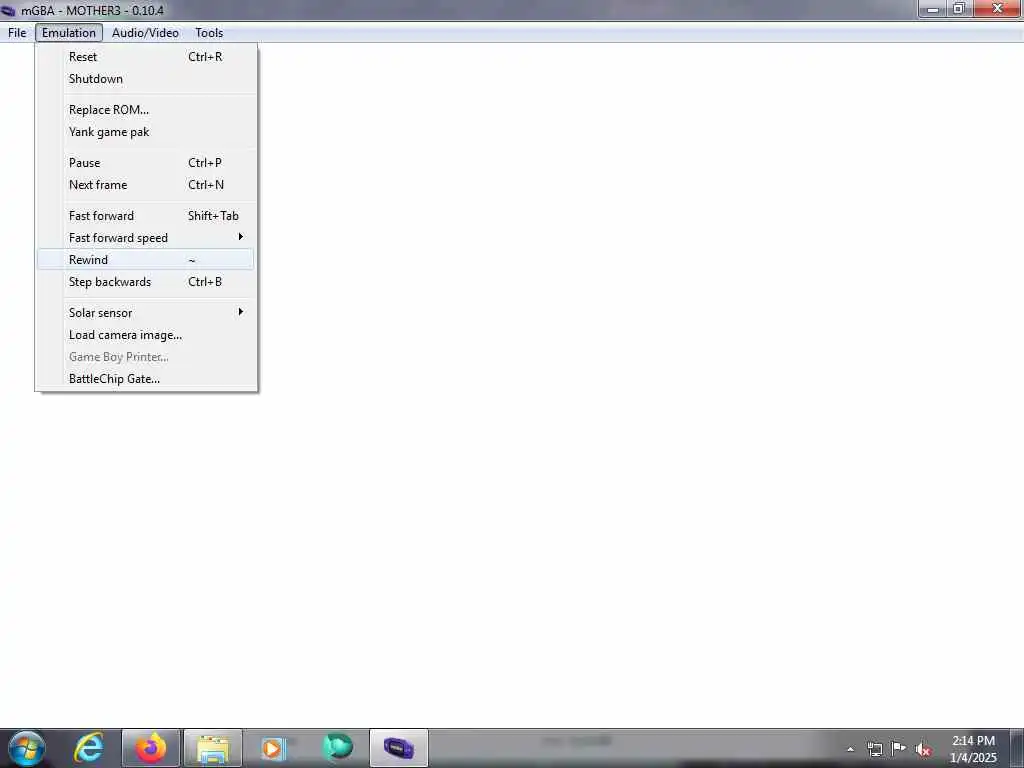Choose Reset from Emulation menu
Image resolution: width=1024 pixels, height=768 pixels.
pyautogui.click(x=146, y=57)
